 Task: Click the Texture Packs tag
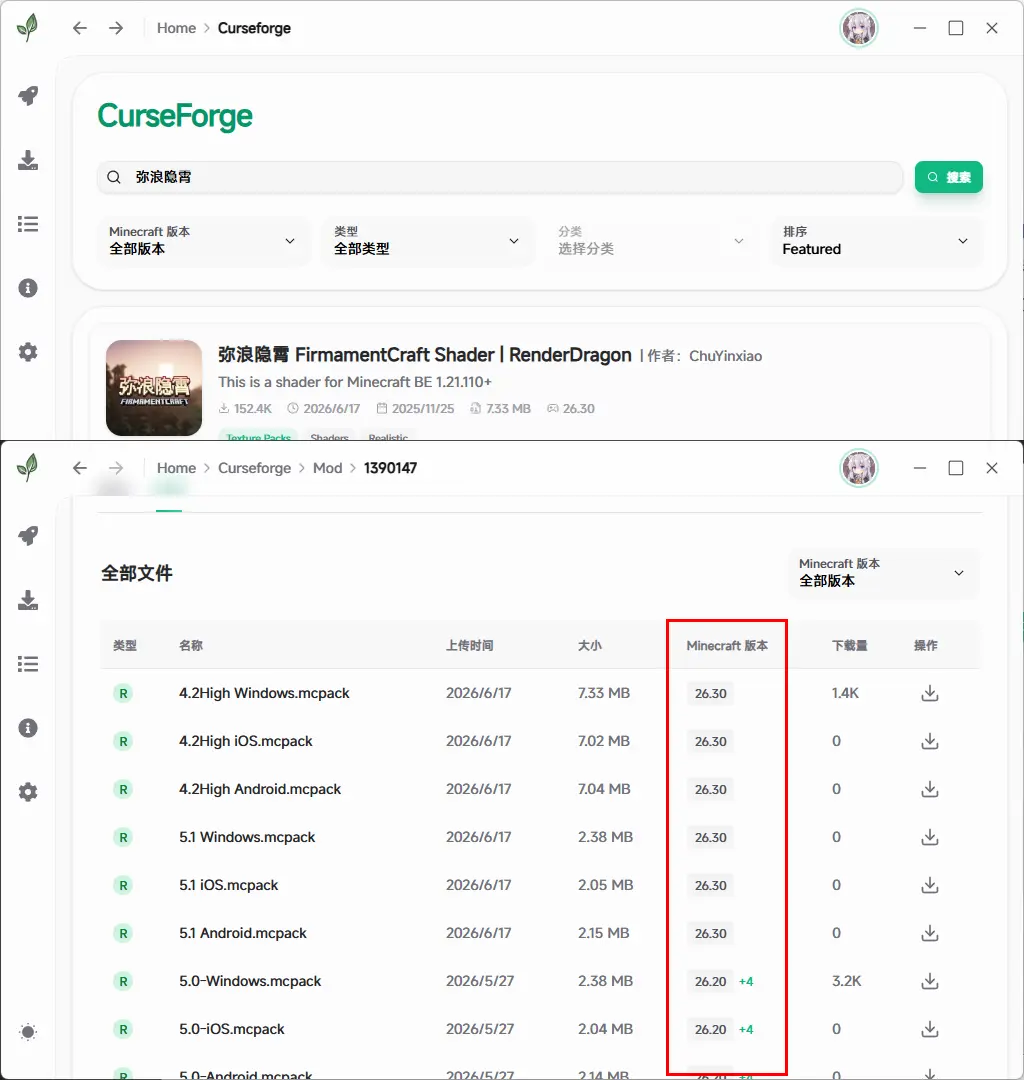coord(258,437)
